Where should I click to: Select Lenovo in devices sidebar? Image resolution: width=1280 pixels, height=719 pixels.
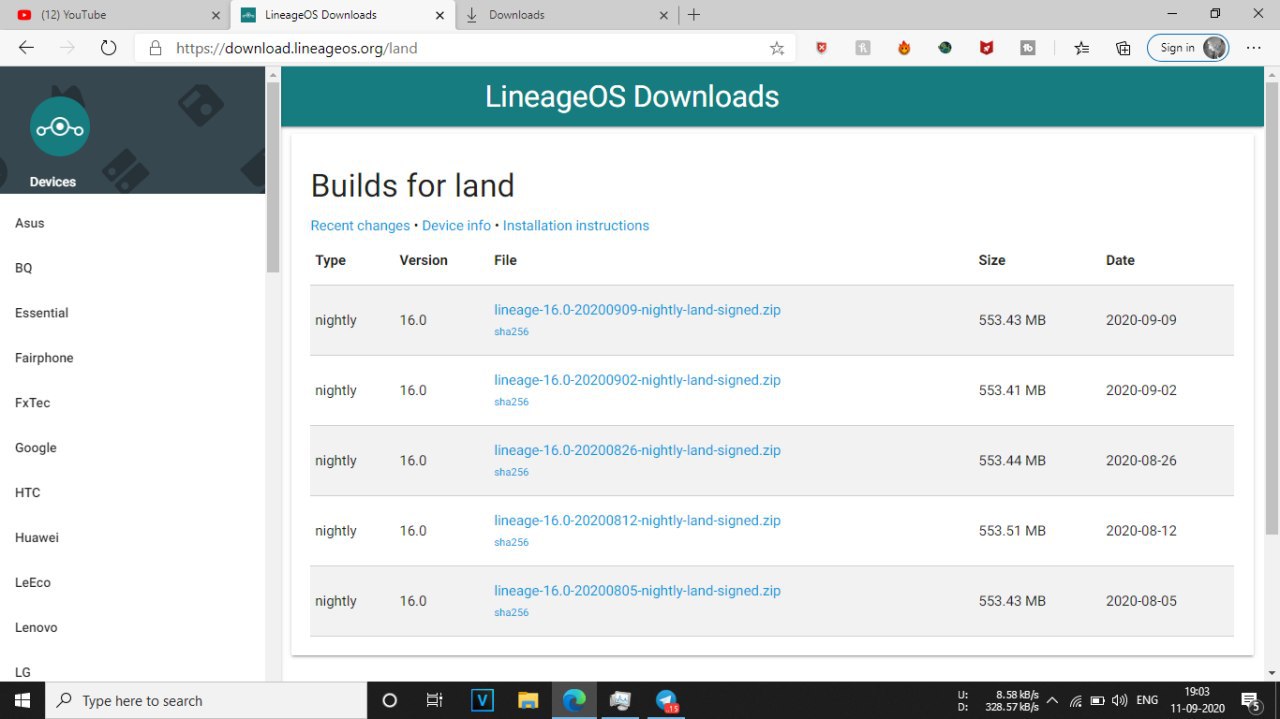(36, 628)
